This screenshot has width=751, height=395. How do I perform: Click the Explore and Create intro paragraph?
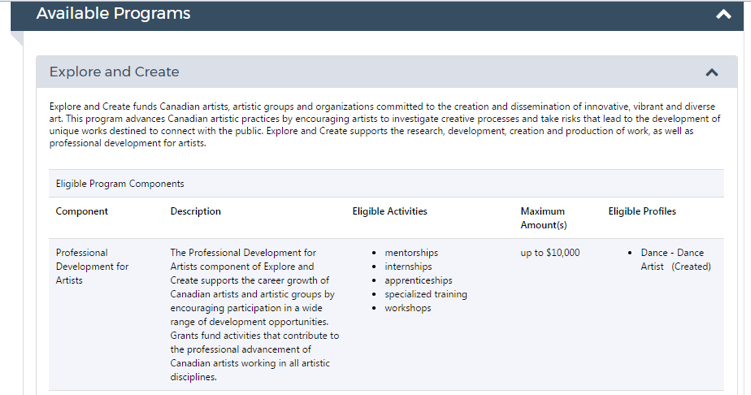click(385, 124)
